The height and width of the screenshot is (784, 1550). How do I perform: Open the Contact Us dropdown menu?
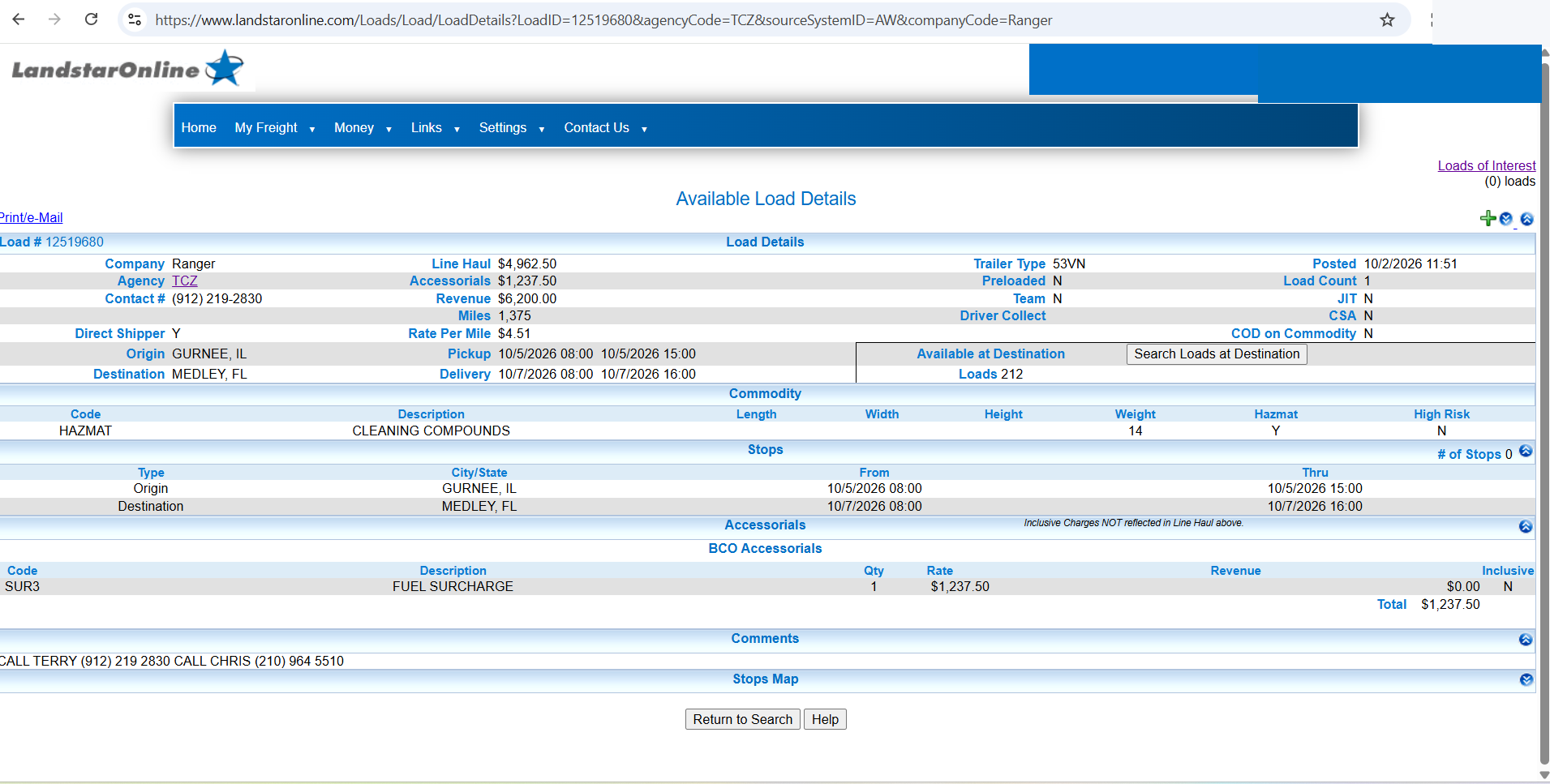click(x=605, y=127)
